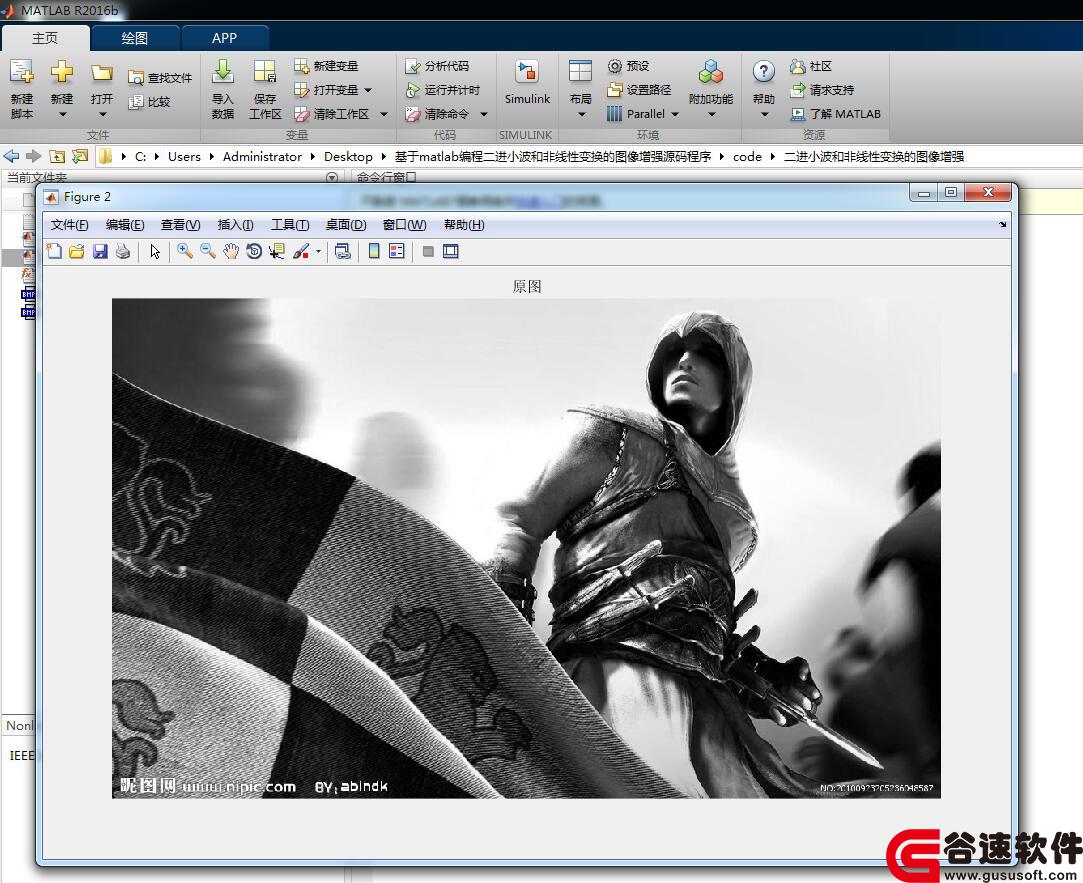This screenshot has width=1083, height=883.
Task: Open 帮助(H) menu in Figure 2
Action: click(464, 225)
